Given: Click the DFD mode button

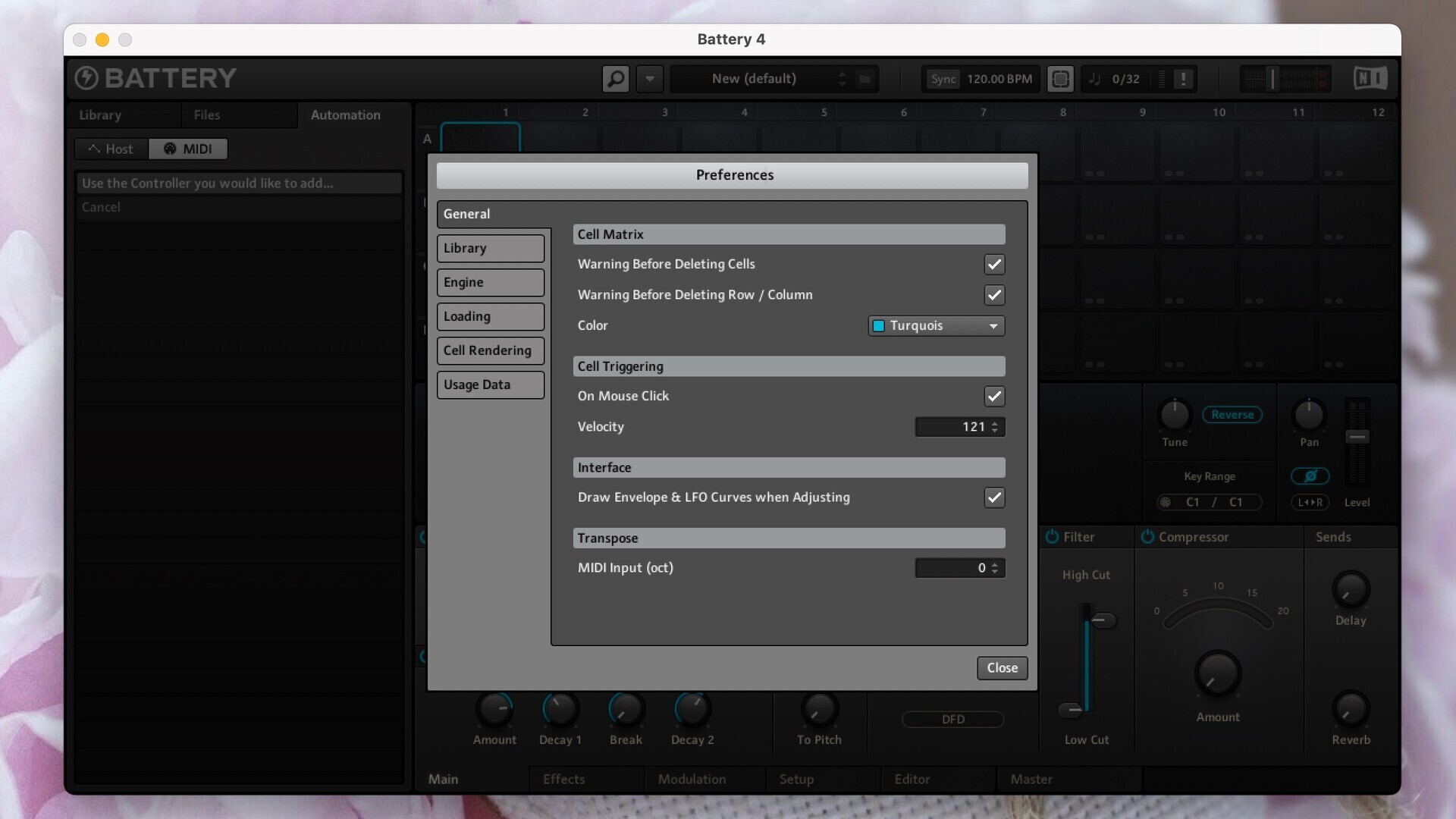Looking at the screenshot, I should pyautogui.click(x=953, y=719).
